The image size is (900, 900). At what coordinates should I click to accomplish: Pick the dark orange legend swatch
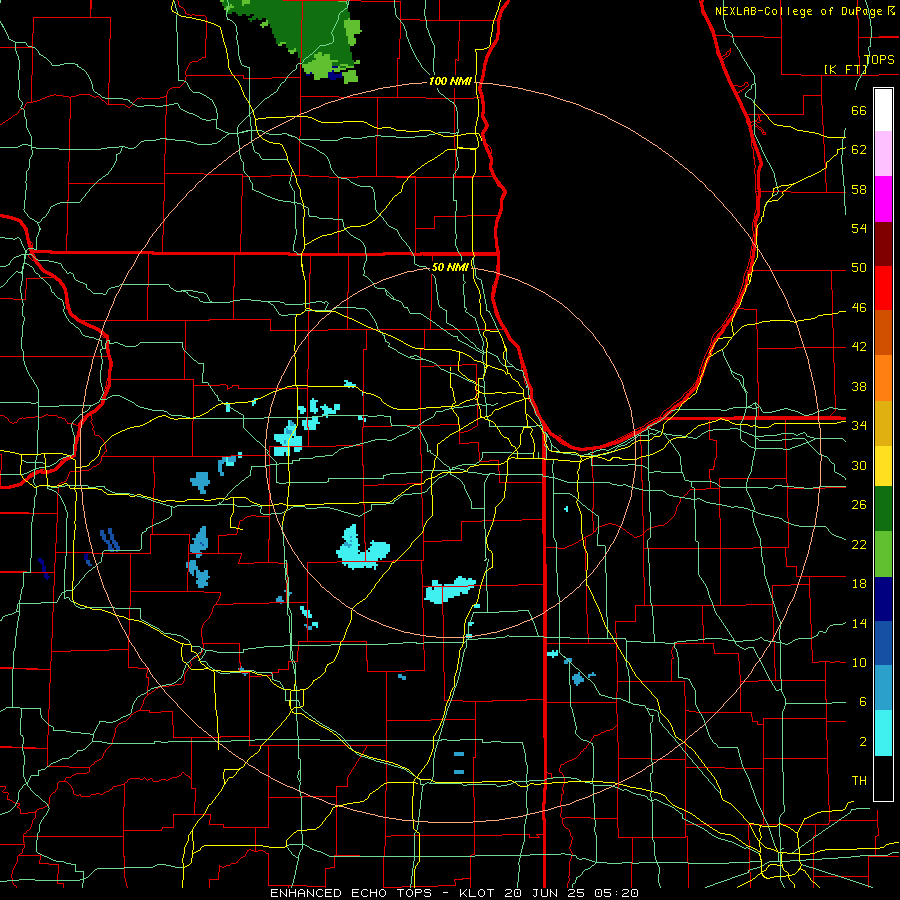pos(883,333)
